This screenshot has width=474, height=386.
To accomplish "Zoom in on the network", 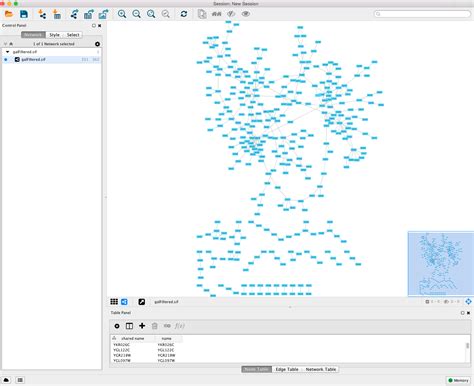I will point(122,14).
